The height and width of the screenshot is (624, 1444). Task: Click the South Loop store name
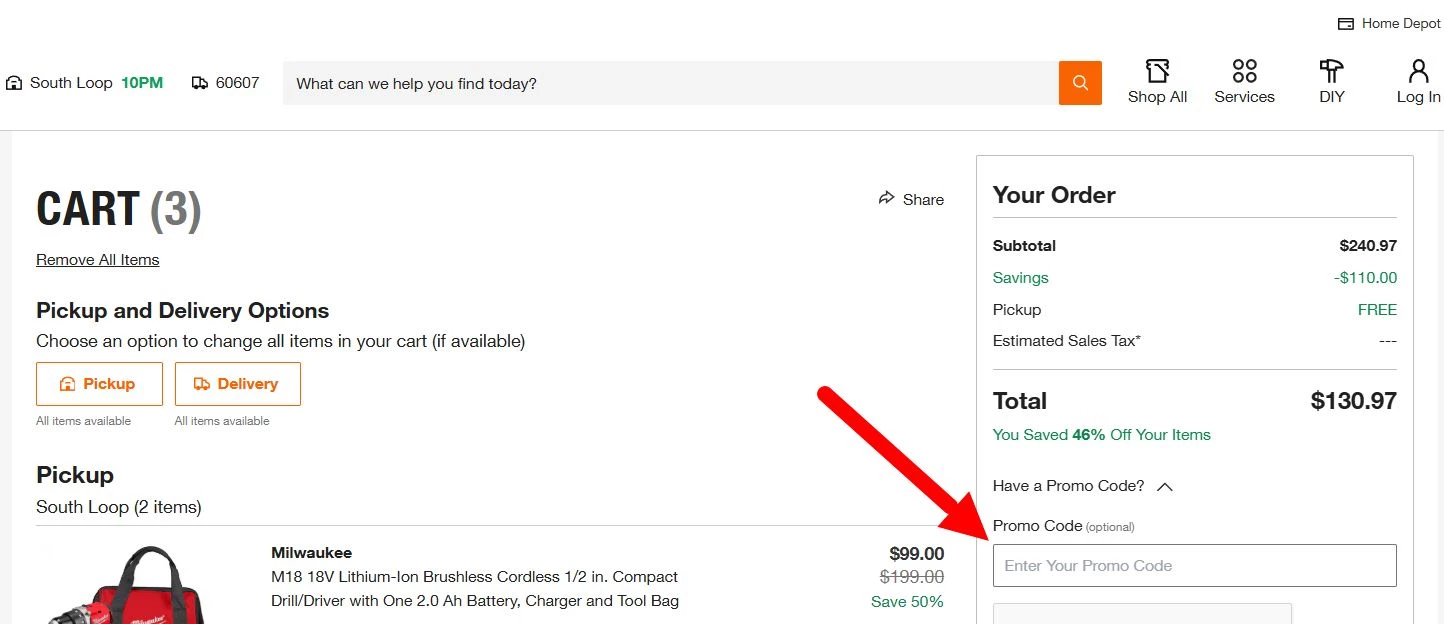click(71, 83)
